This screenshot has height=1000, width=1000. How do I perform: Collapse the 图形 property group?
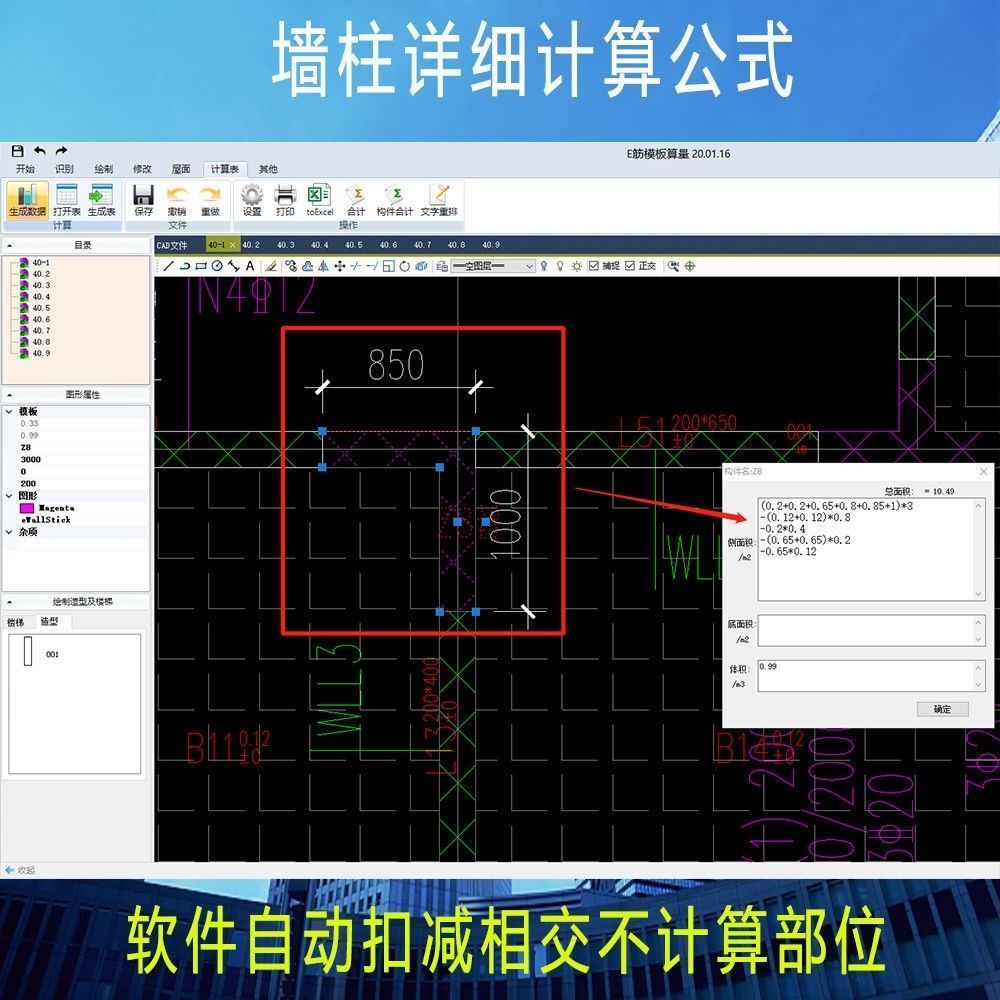click(10, 496)
